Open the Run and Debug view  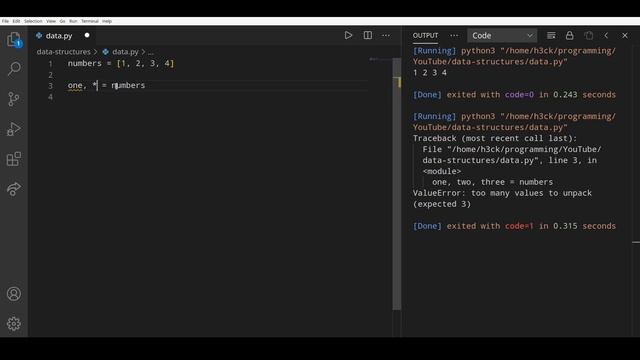click(14, 129)
